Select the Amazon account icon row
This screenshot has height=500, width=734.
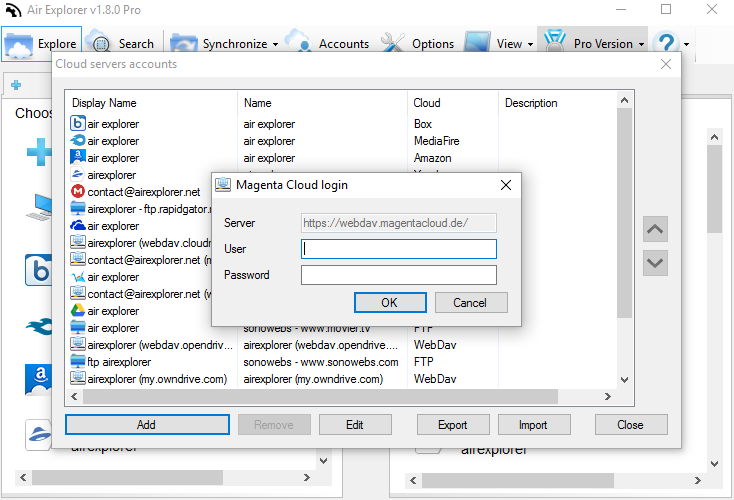pyautogui.click(x=78, y=157)
